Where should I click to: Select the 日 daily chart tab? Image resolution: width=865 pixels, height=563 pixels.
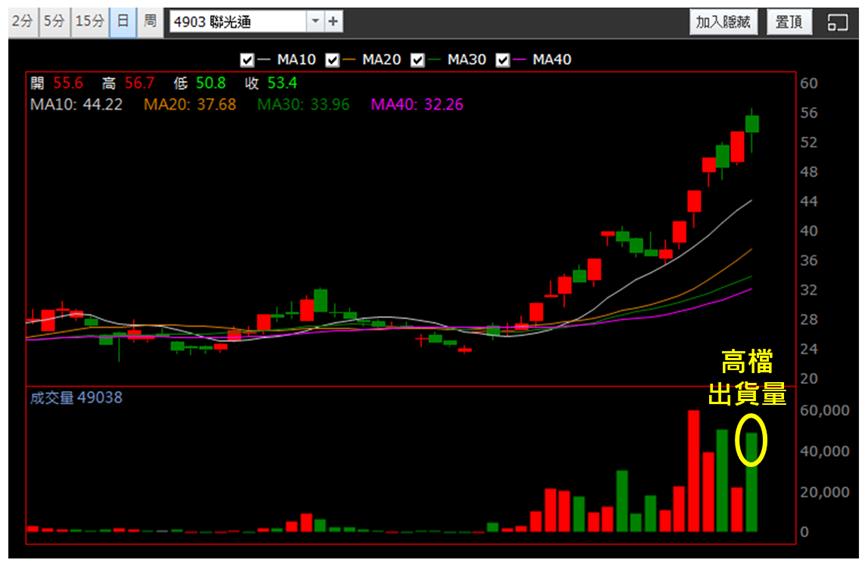coord(122,22)
